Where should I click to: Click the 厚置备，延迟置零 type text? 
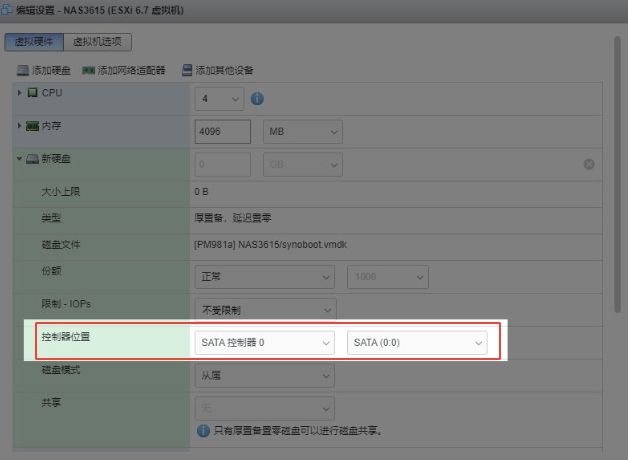point(233,218)
